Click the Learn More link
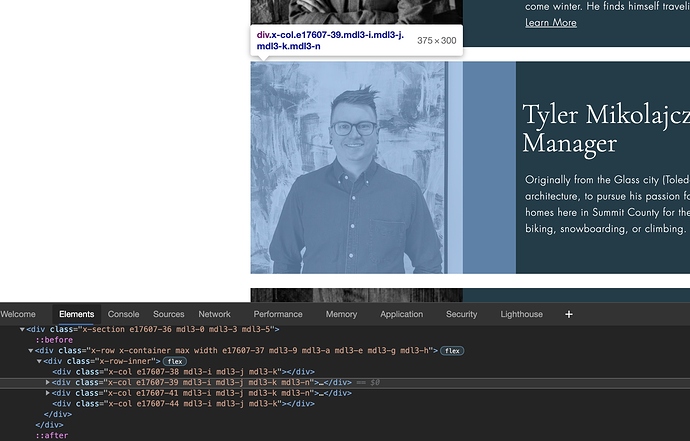 550,22
